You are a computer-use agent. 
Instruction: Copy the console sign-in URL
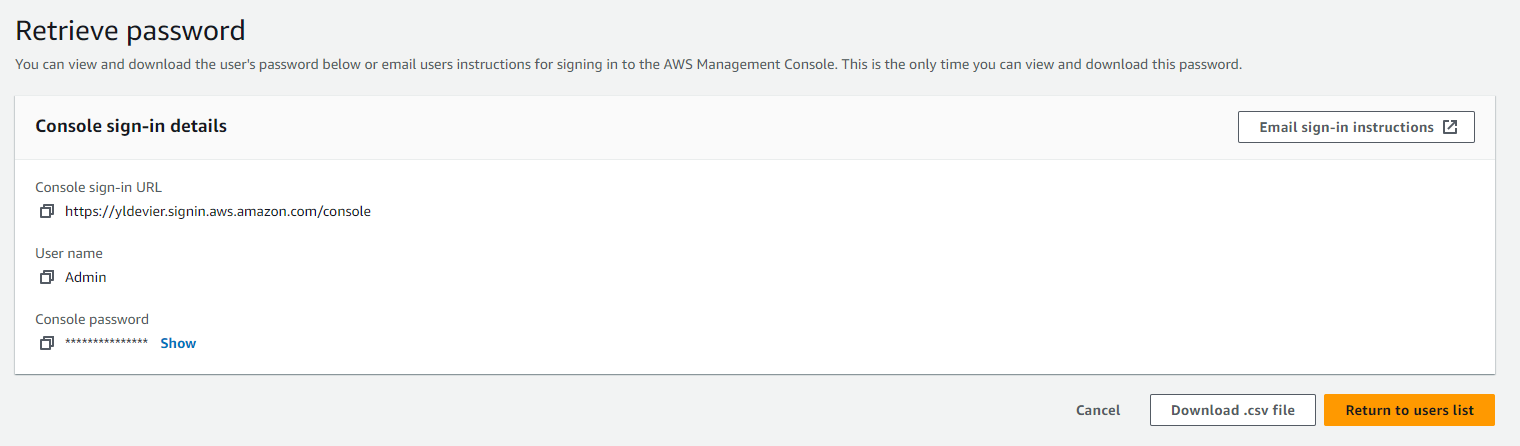(x=46, y=212)
